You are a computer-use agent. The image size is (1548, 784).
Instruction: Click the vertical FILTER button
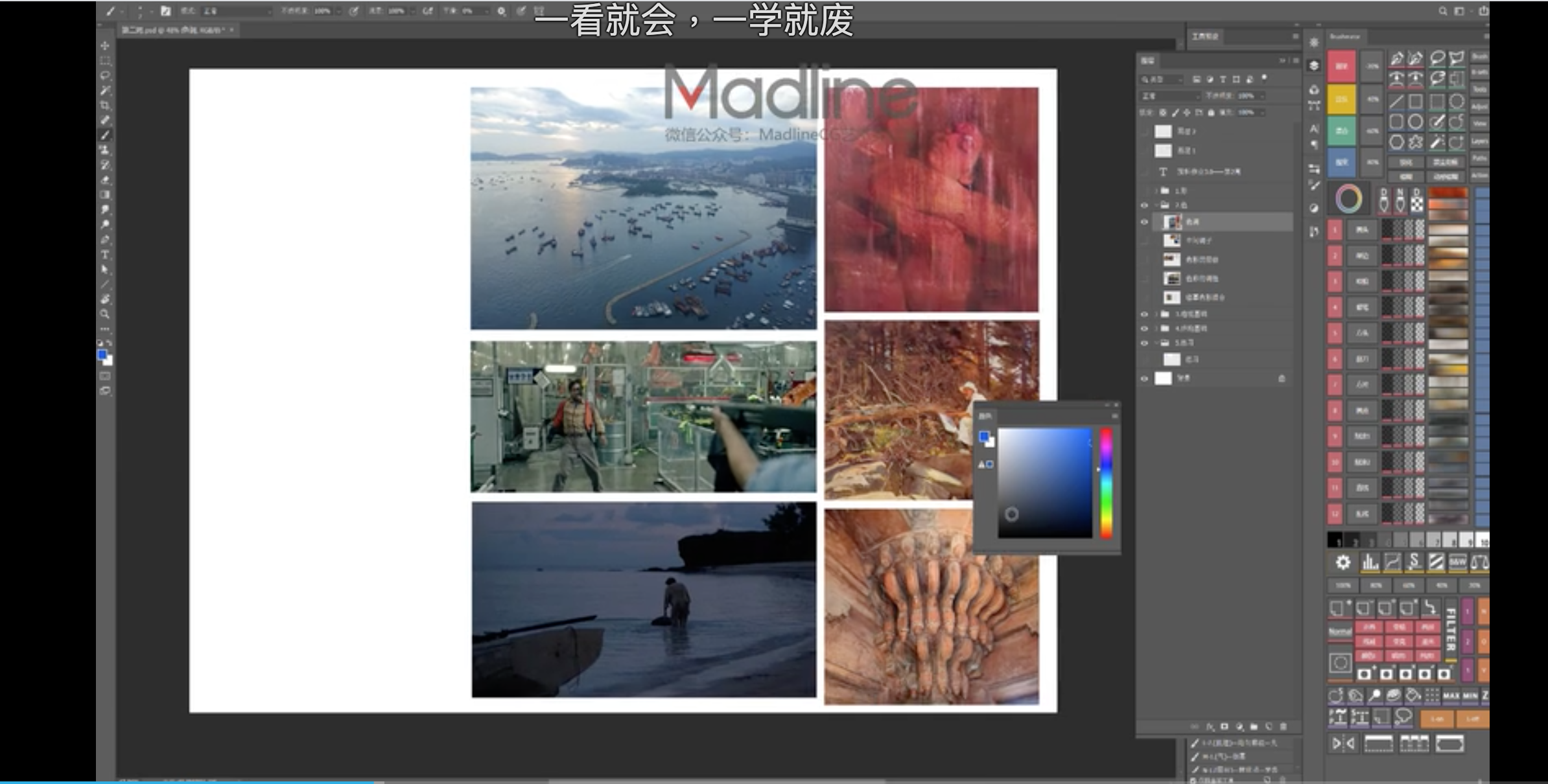click(1451, 629)
